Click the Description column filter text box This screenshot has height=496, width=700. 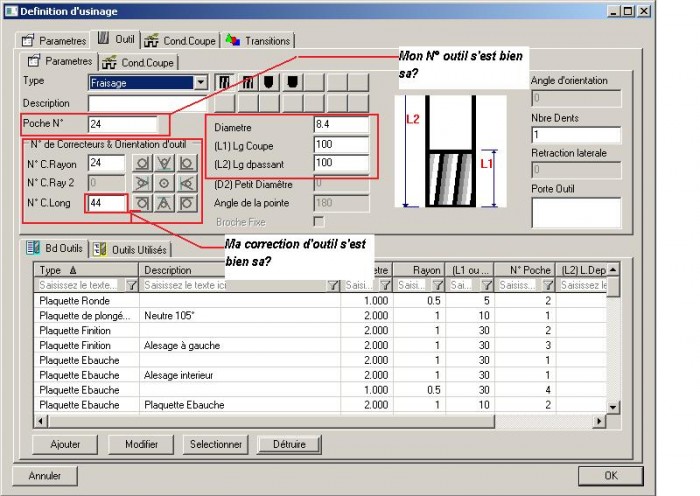234,285
